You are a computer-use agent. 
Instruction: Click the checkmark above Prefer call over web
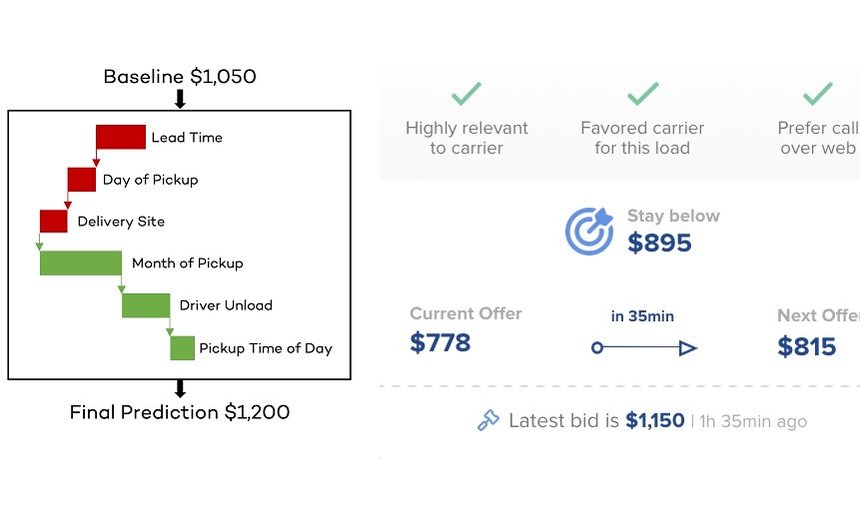818,94
